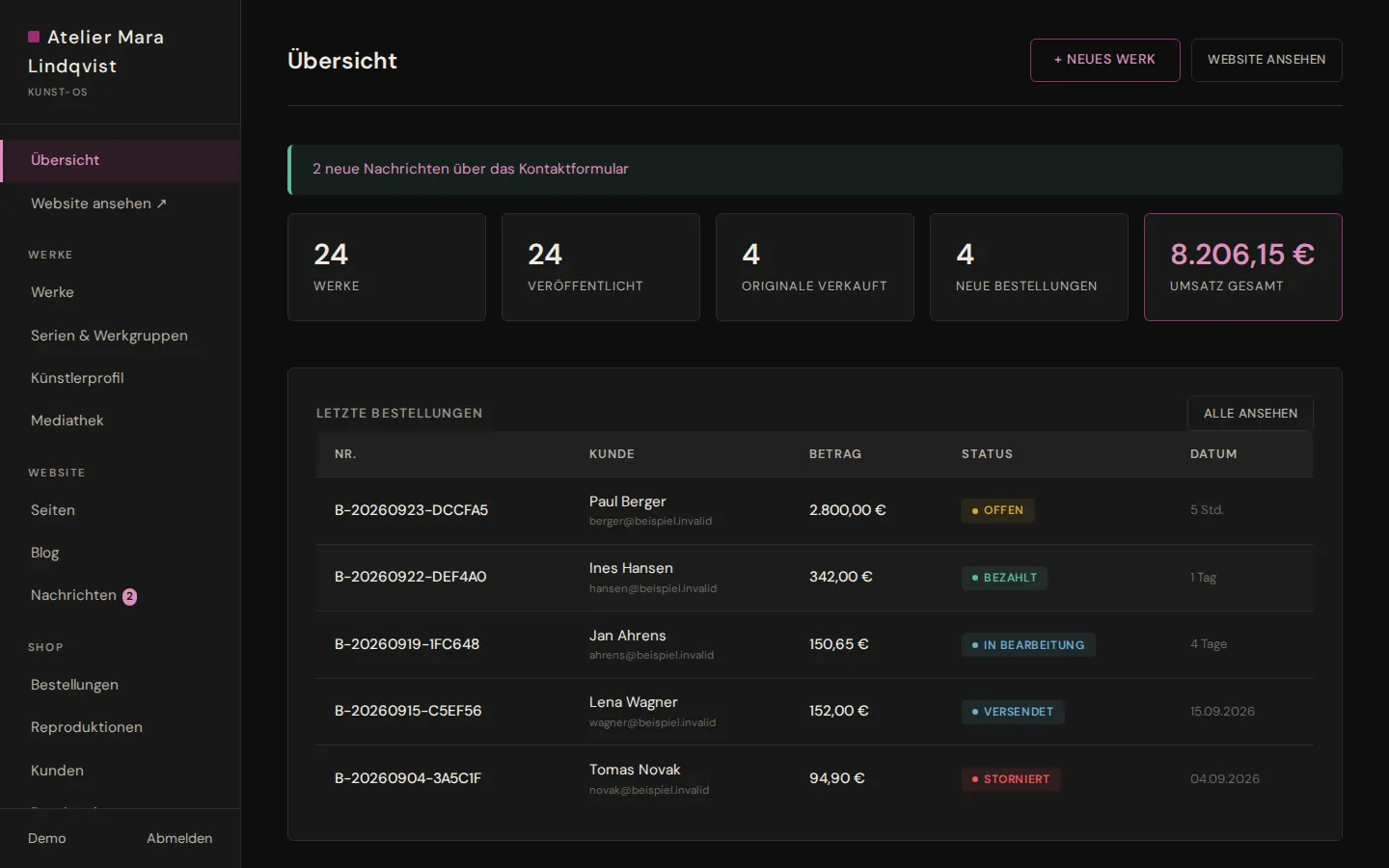Click the pink logo square beside Atelier Mara
Image resolution: width=1389 pixels, height=868 pixels.
tap(34, 37)
